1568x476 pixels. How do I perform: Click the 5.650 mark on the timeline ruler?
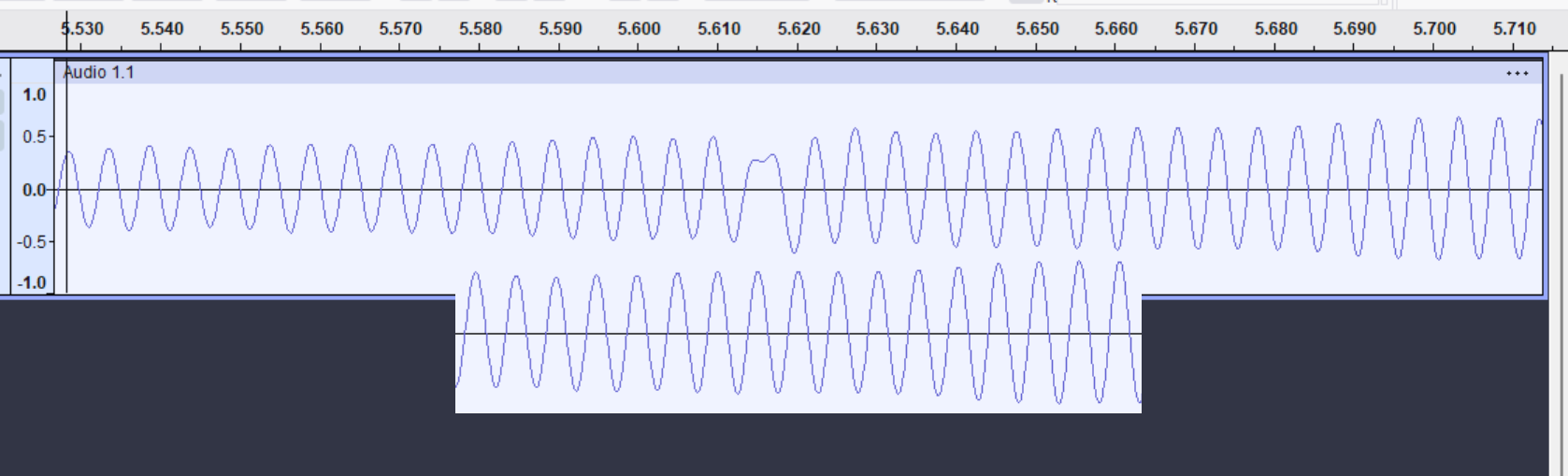(x=1037, y=29)
